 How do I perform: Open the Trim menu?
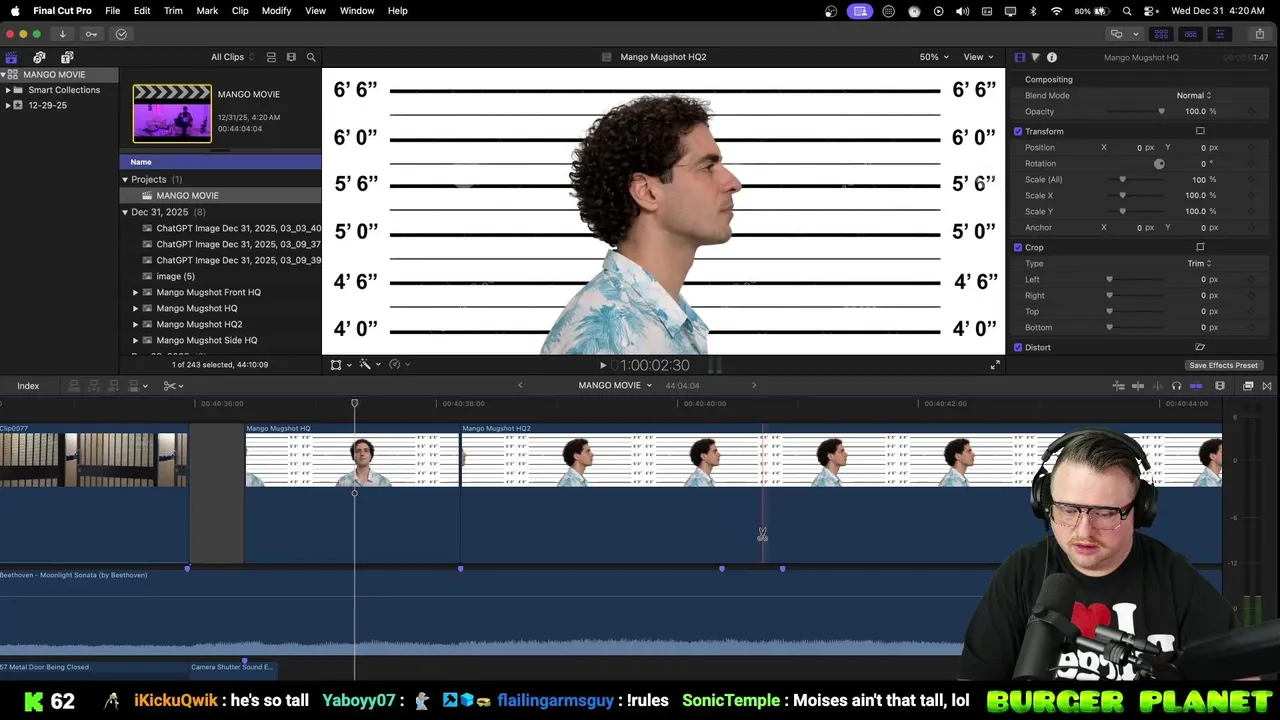click(x=173, y=10)
